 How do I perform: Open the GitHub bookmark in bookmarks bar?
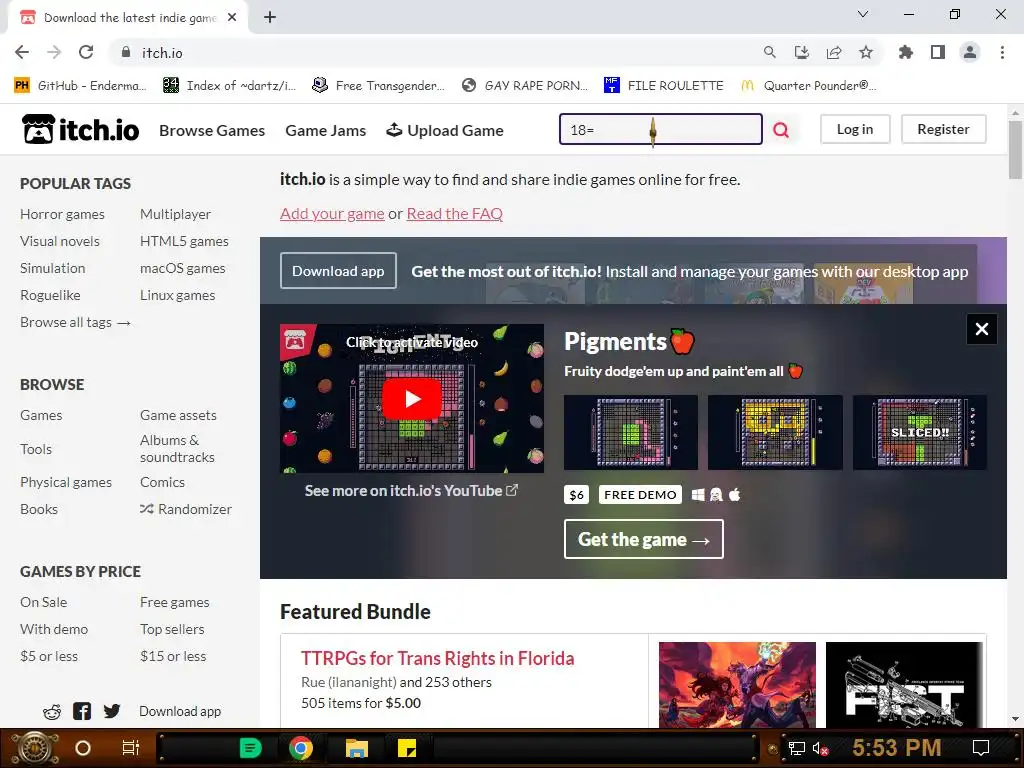(80, 85)
